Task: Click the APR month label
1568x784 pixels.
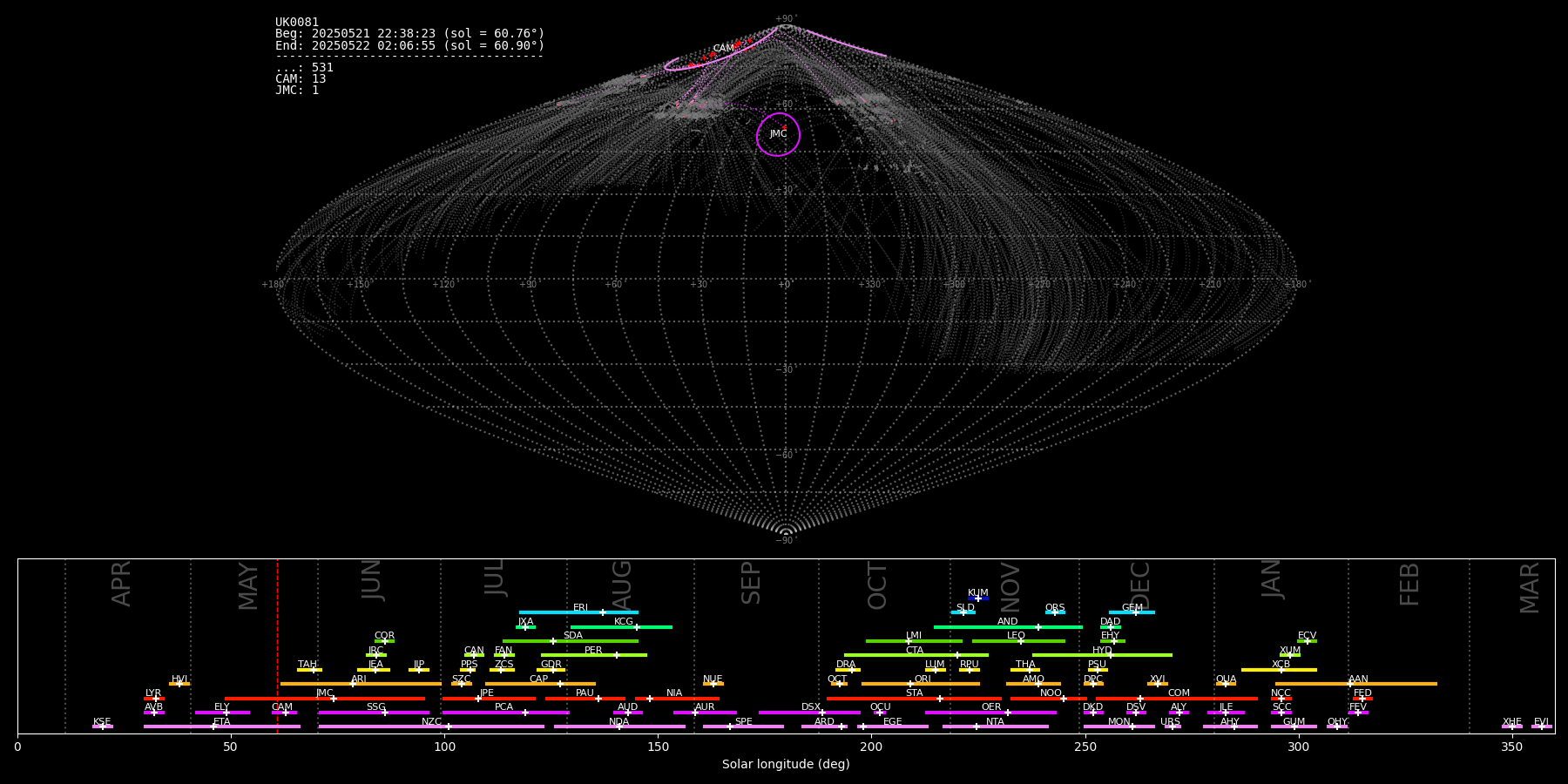Action: 122,583
